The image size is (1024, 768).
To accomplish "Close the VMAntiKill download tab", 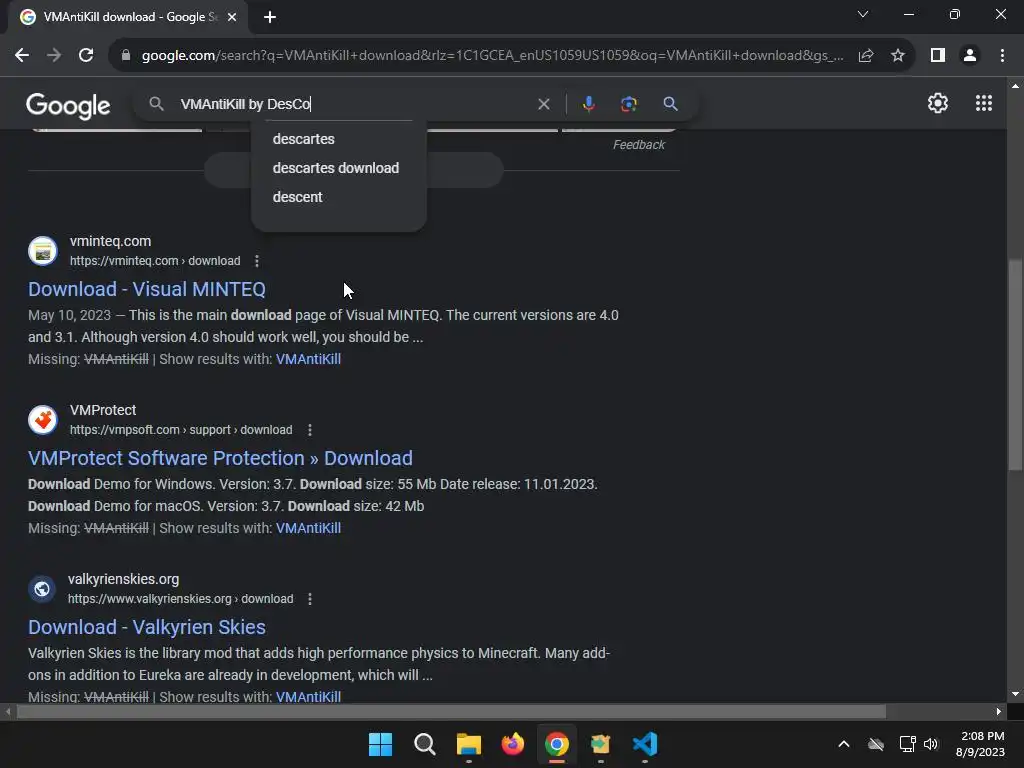I will point(232,17).
